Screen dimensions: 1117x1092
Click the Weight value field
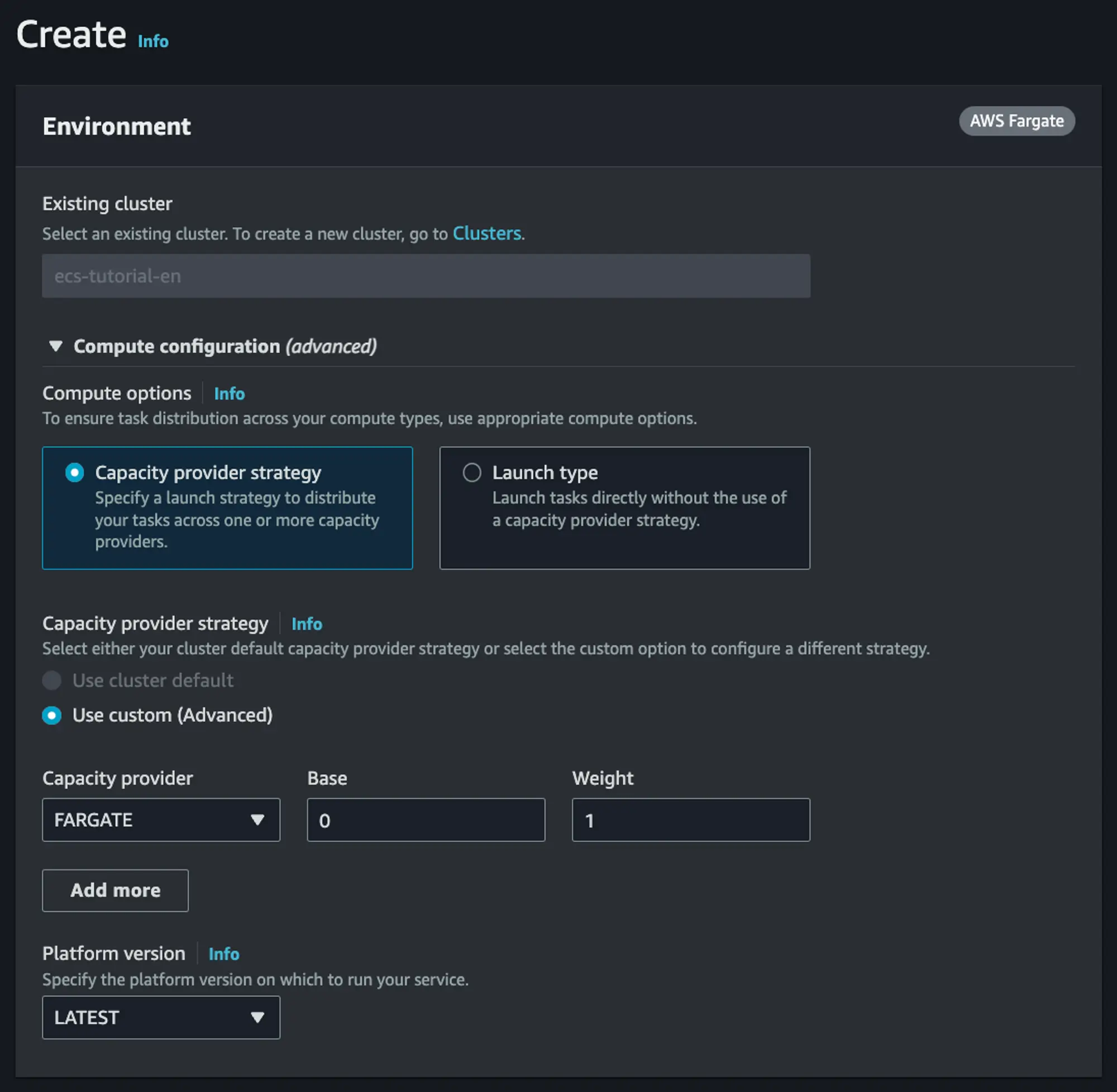[690, 820]
